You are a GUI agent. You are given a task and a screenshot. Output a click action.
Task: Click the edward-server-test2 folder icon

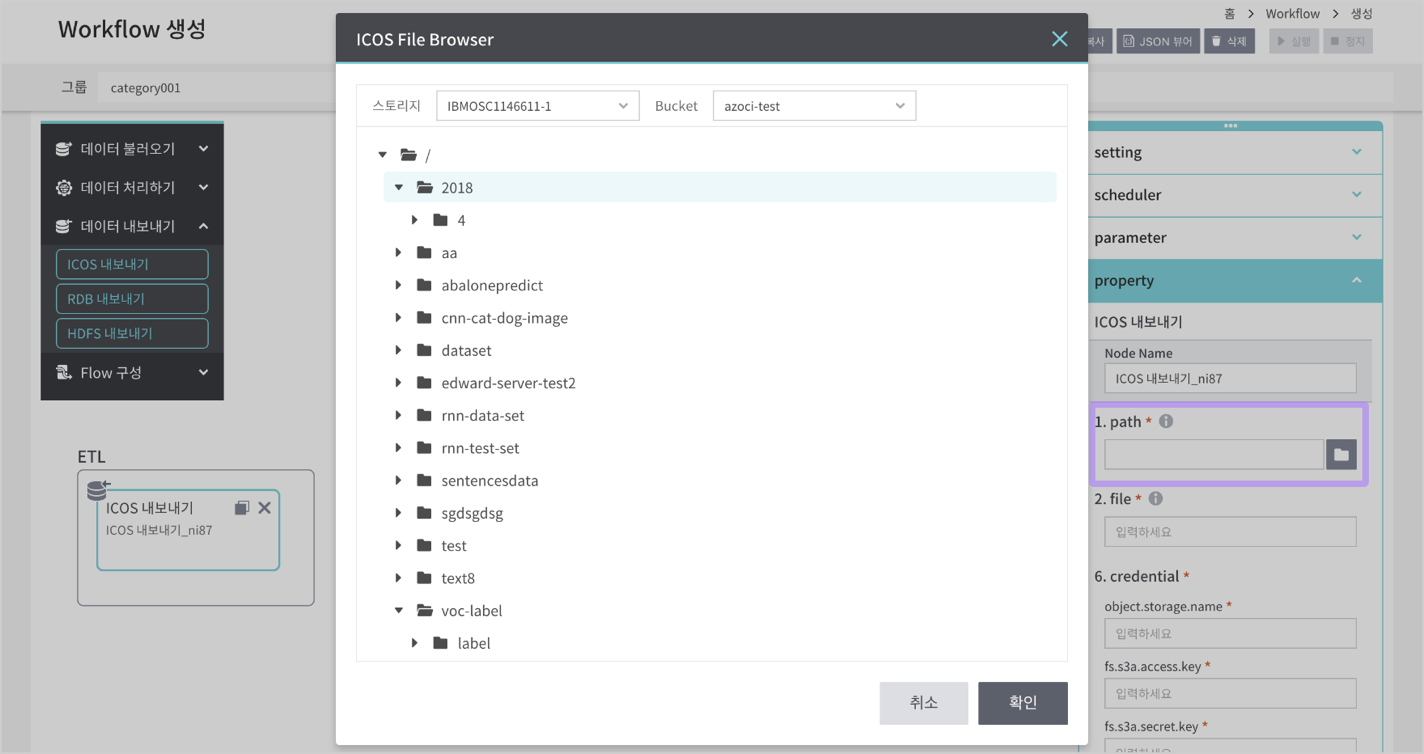[424, 383]
